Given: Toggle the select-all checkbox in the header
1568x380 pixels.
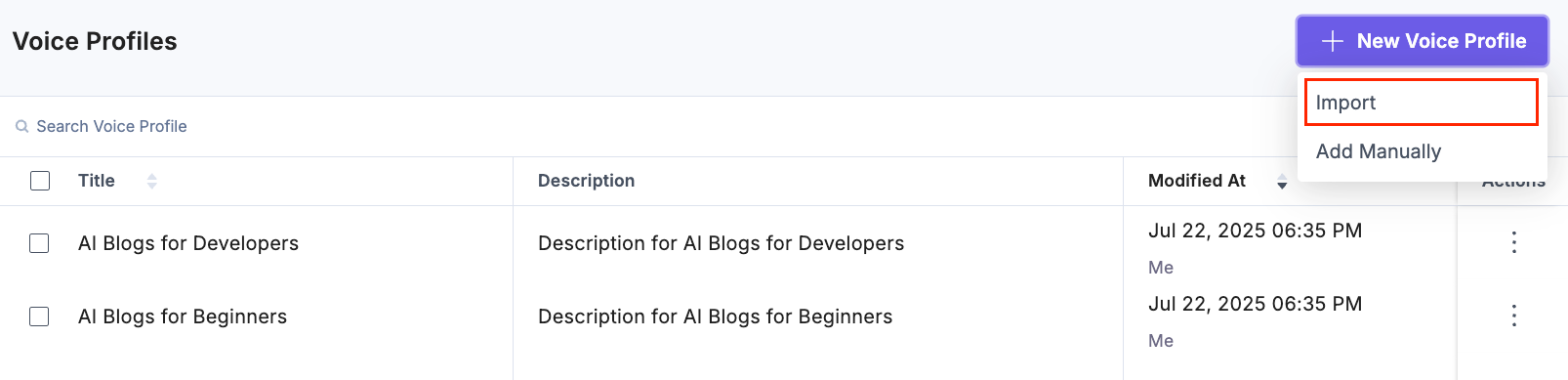Looking at the screenshot, I should coord(40,181).
